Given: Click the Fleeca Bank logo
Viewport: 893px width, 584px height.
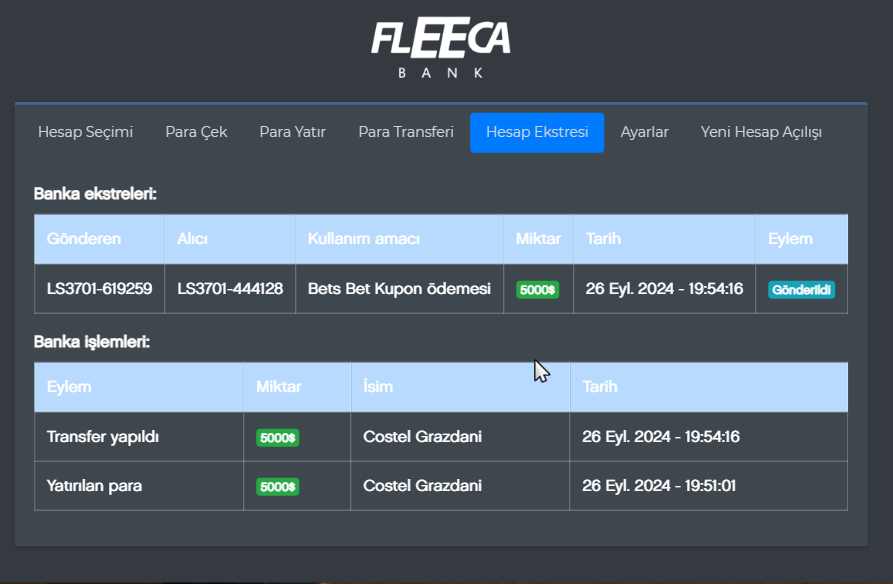Looking at the screenshot, I should point(441,47).
